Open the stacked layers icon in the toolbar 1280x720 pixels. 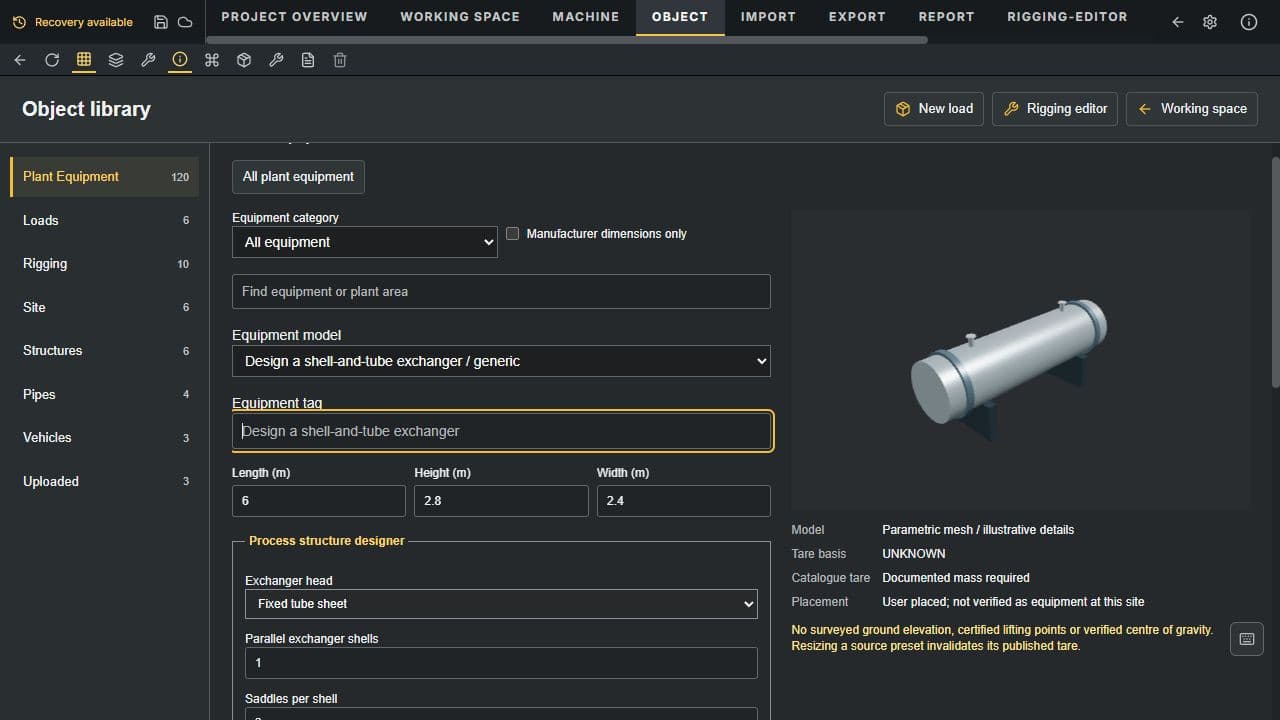click(116, 60)
